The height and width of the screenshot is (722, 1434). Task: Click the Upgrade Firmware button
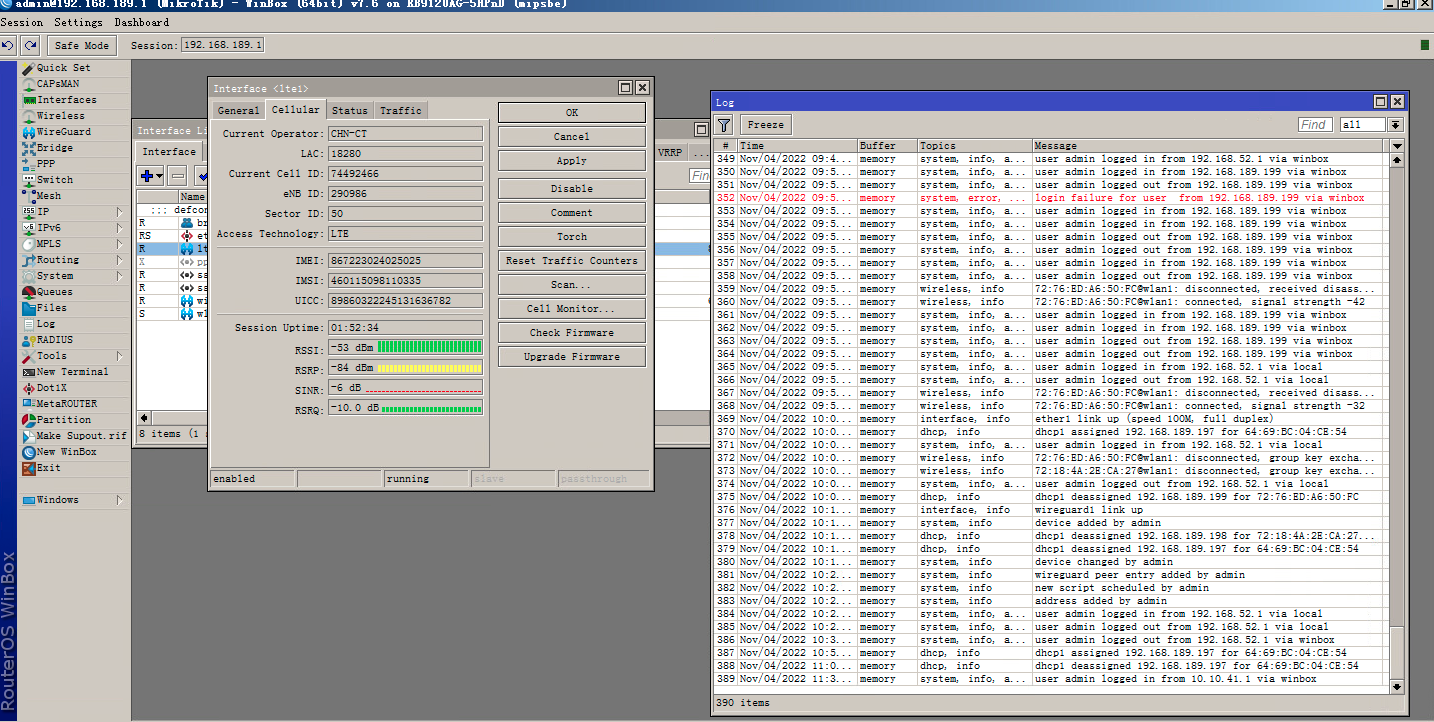tap(572, 357)
